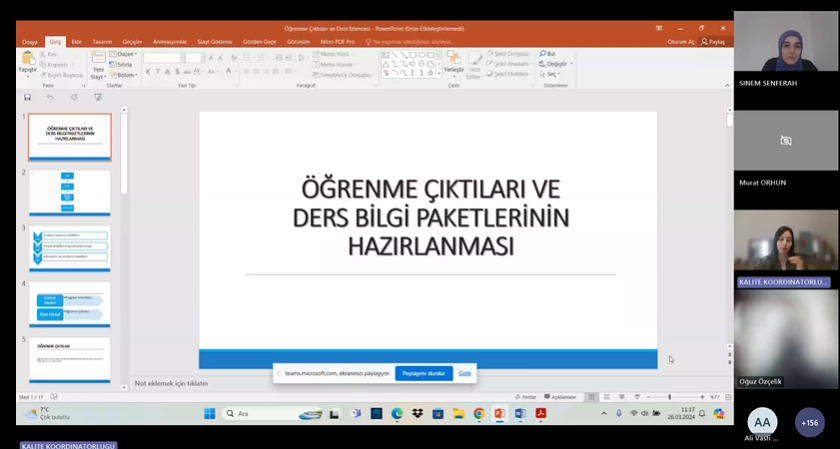Open the Dosya menu
The height and width of the screenshot is (449, 840).
(x=29, y=42)
